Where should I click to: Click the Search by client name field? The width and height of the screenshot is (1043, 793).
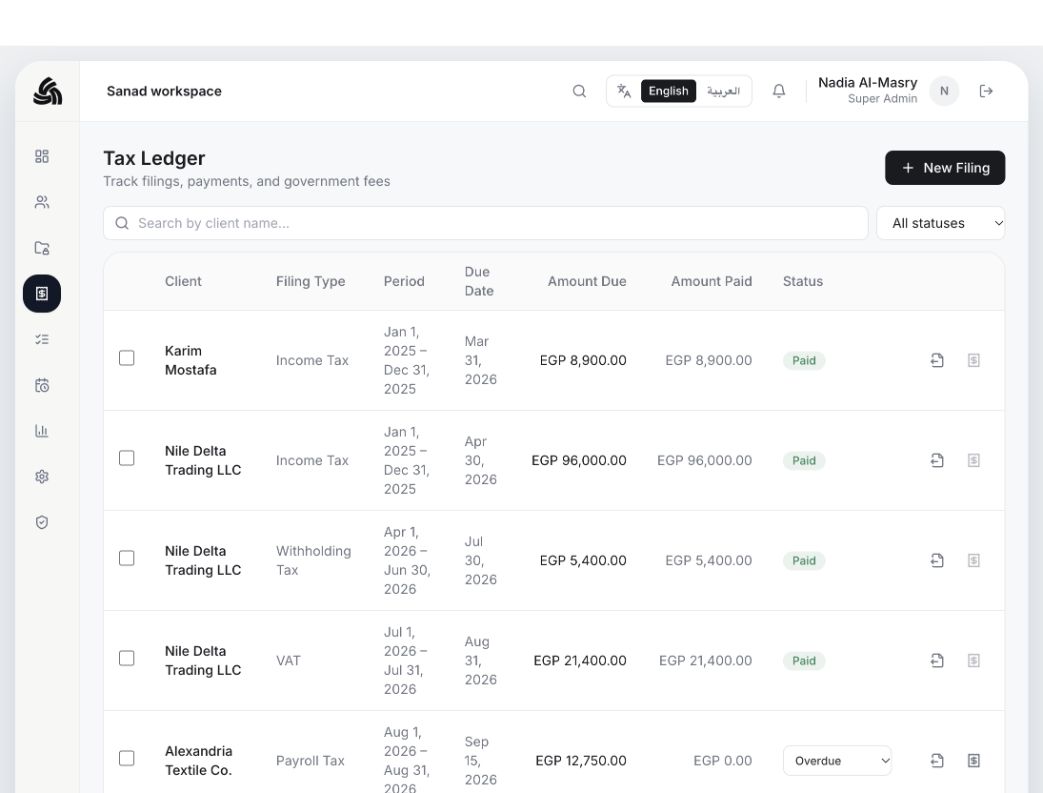pos(486,224)
